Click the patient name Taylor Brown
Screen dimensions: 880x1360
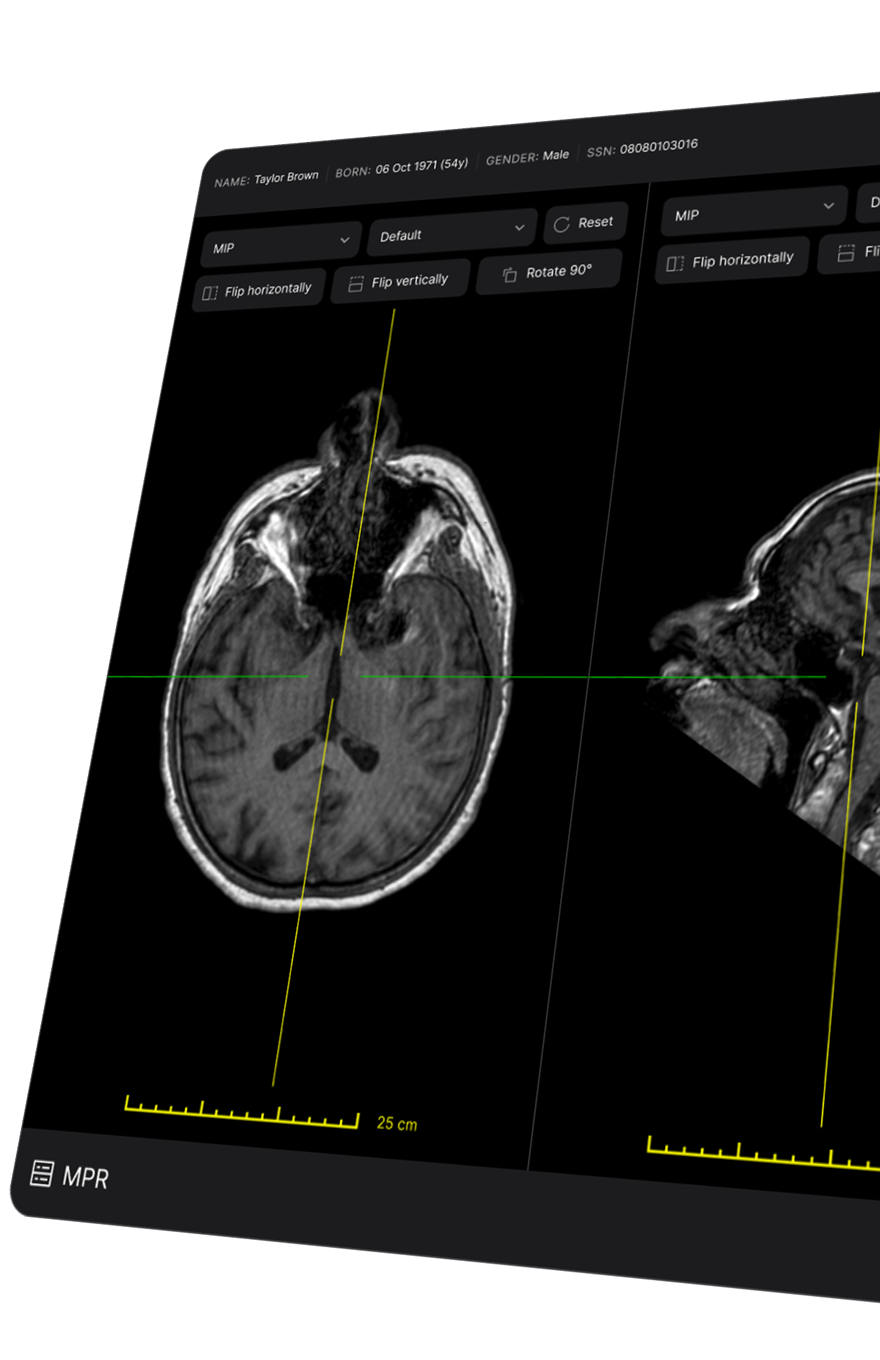(286, 177)
